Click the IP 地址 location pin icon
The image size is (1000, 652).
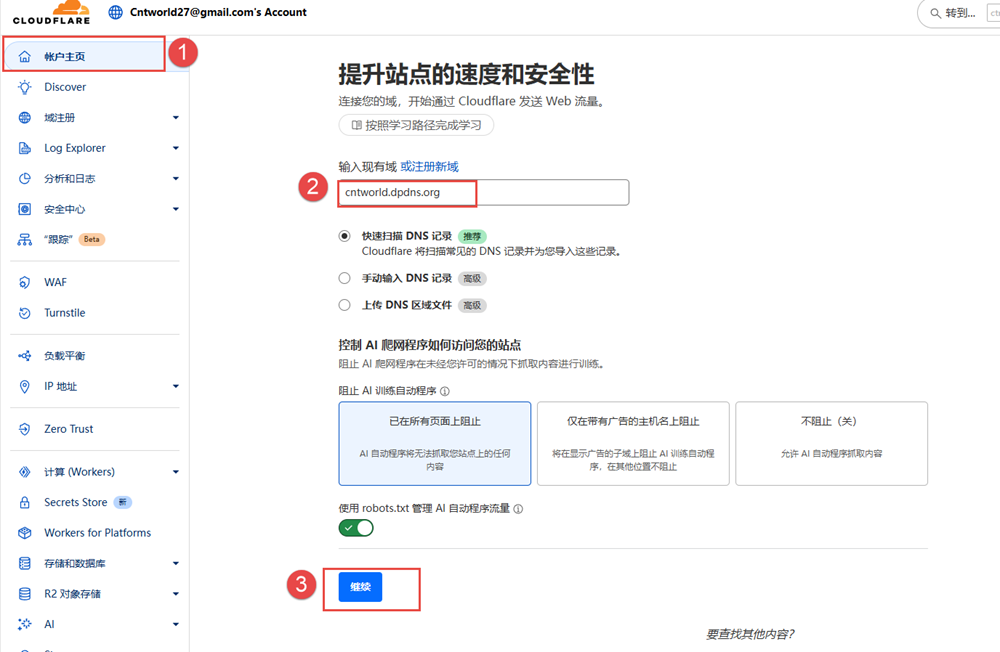(24, 386)
